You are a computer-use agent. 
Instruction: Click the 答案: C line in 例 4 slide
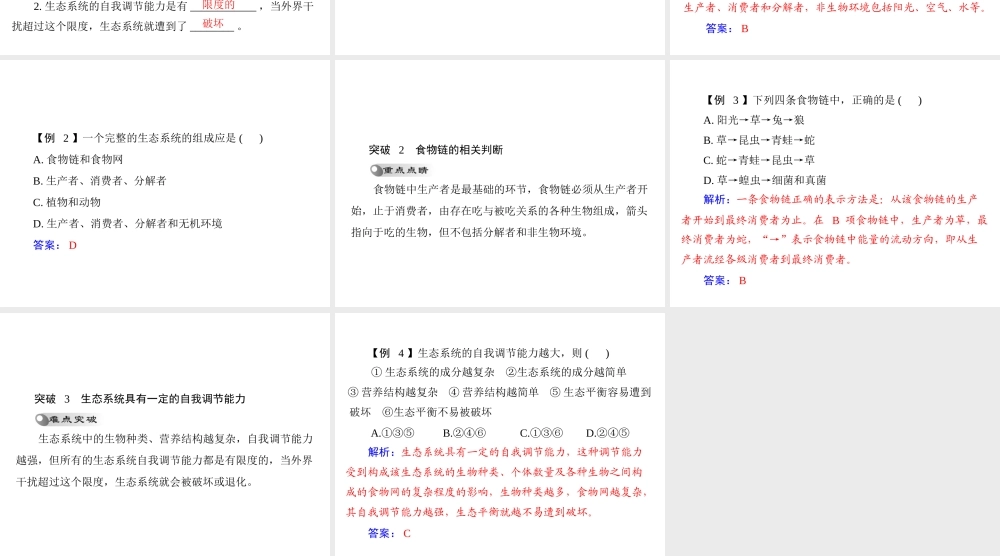click(389, 533)
